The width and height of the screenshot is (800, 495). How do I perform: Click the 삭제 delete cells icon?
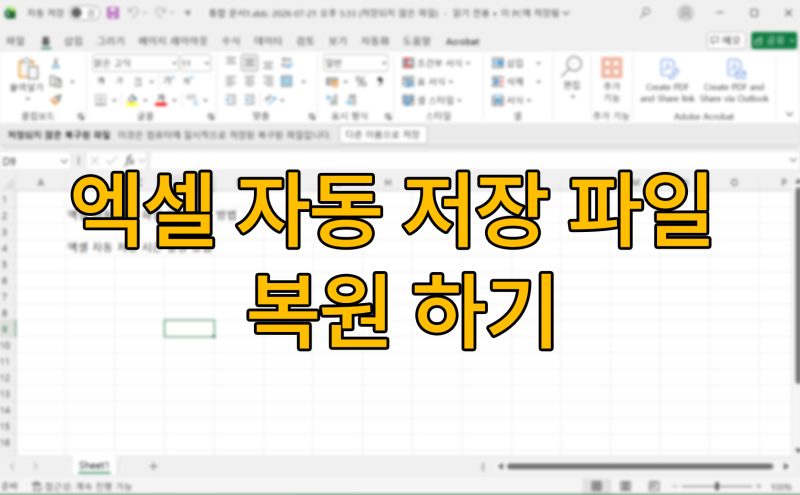pyautogui.click(x=498, y=81)
